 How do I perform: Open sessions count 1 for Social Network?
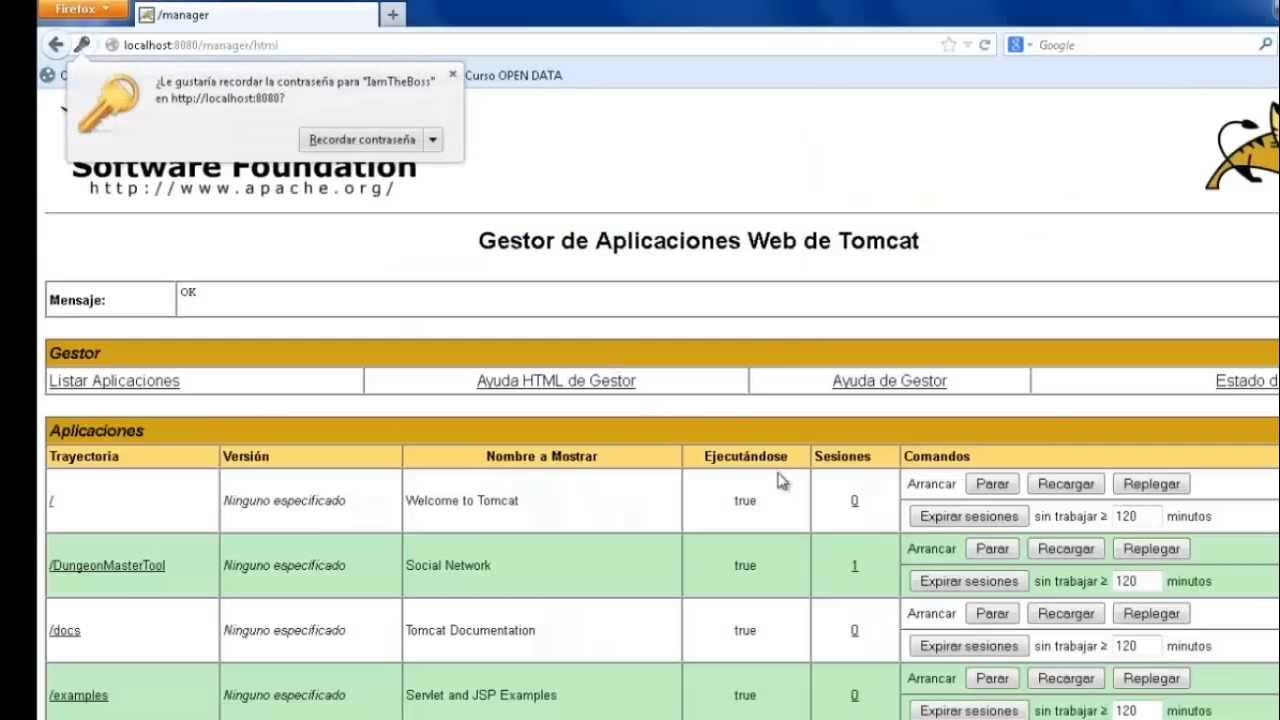854,566
